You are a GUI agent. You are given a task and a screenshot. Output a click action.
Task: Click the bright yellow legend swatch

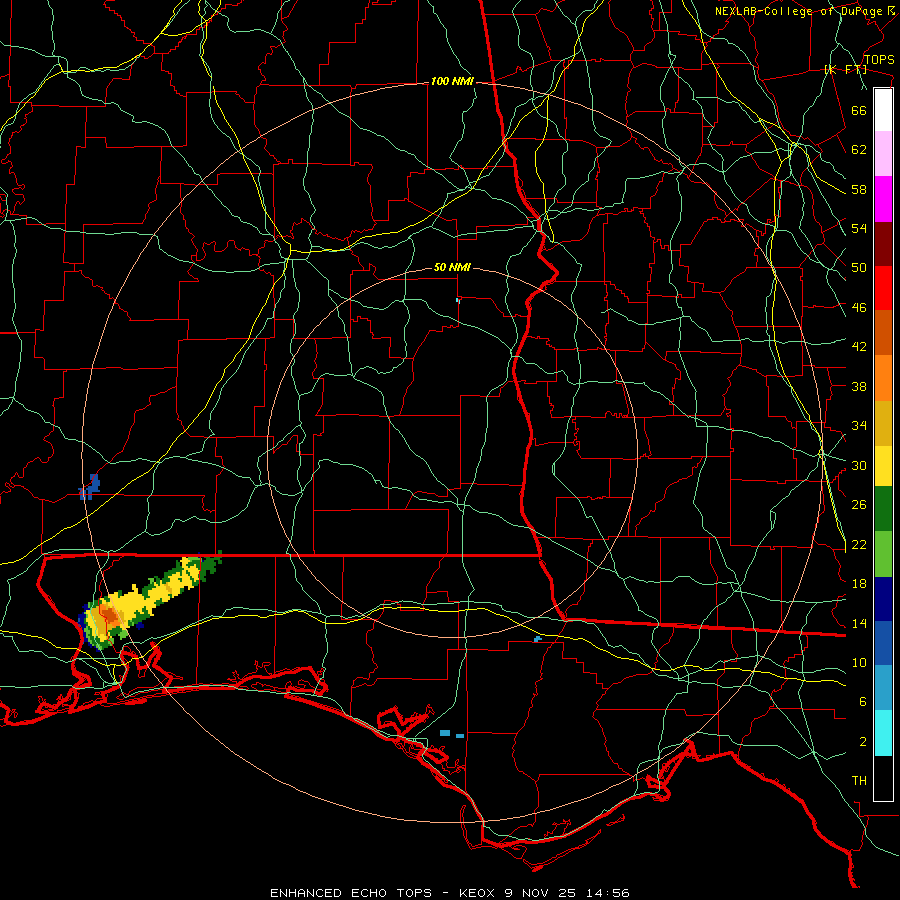[883, 466]
